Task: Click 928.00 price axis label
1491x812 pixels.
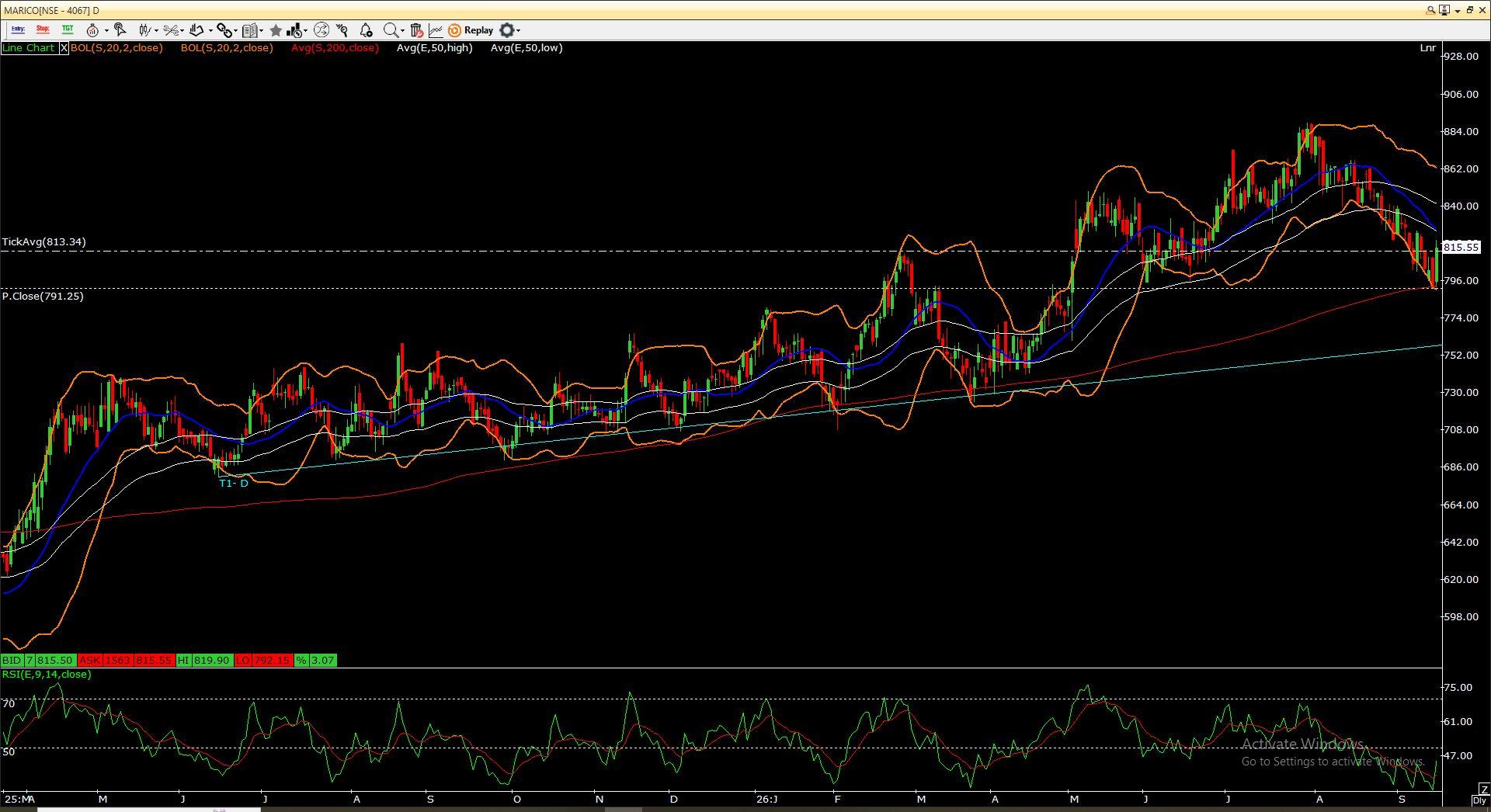Action: (x=1461, y=57)
